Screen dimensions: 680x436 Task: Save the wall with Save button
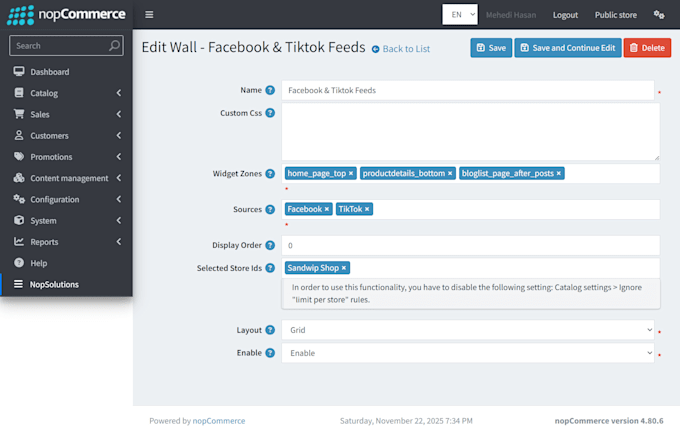click(x=491, y=48)
